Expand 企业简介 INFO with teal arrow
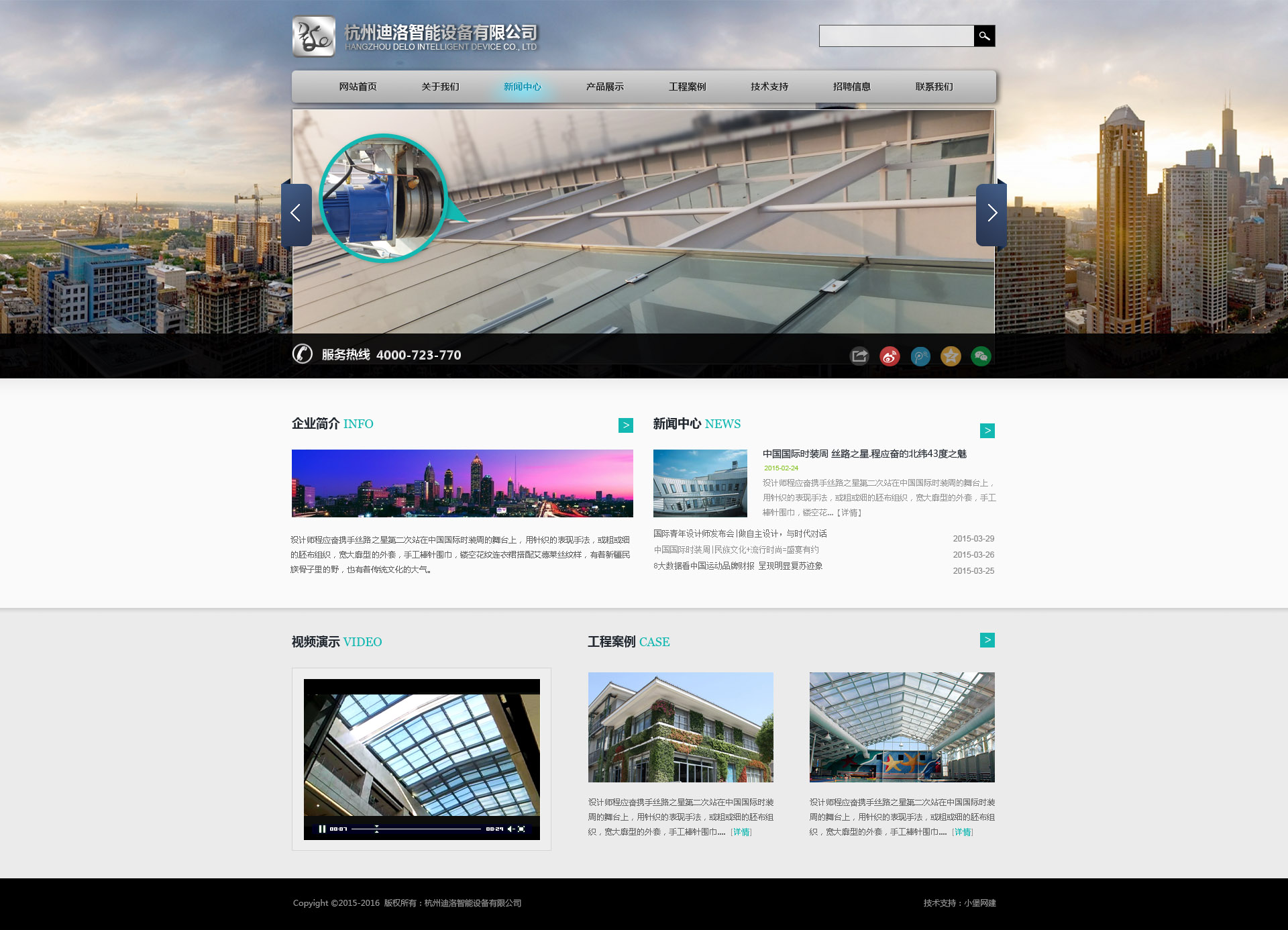Viewport: 1288px width, 930px height. (625, 425)
